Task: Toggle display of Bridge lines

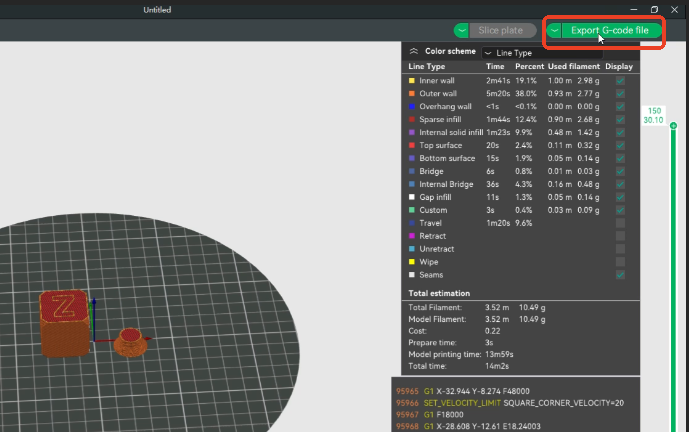Action: point(620,171)
